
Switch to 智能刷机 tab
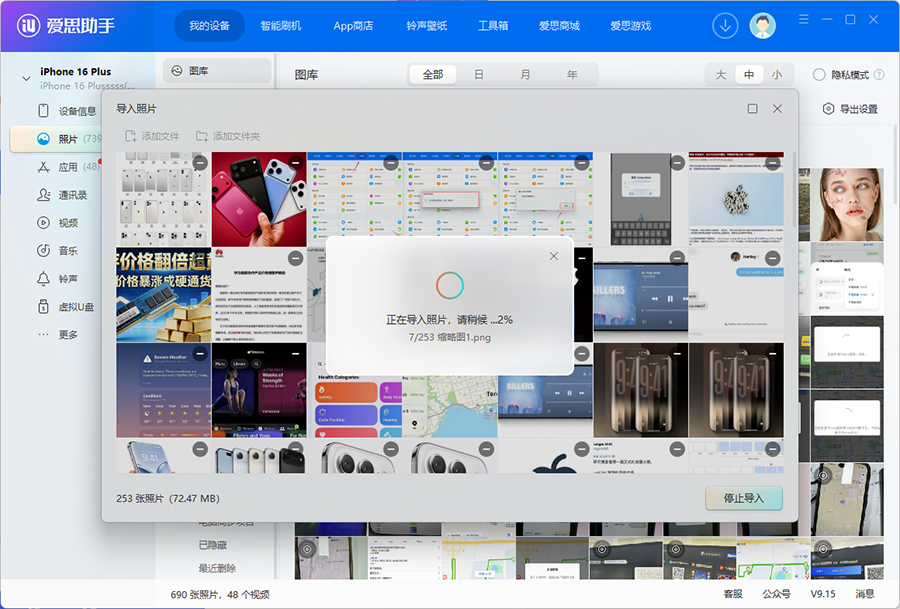pyautogui.click(x=281, y=26)
